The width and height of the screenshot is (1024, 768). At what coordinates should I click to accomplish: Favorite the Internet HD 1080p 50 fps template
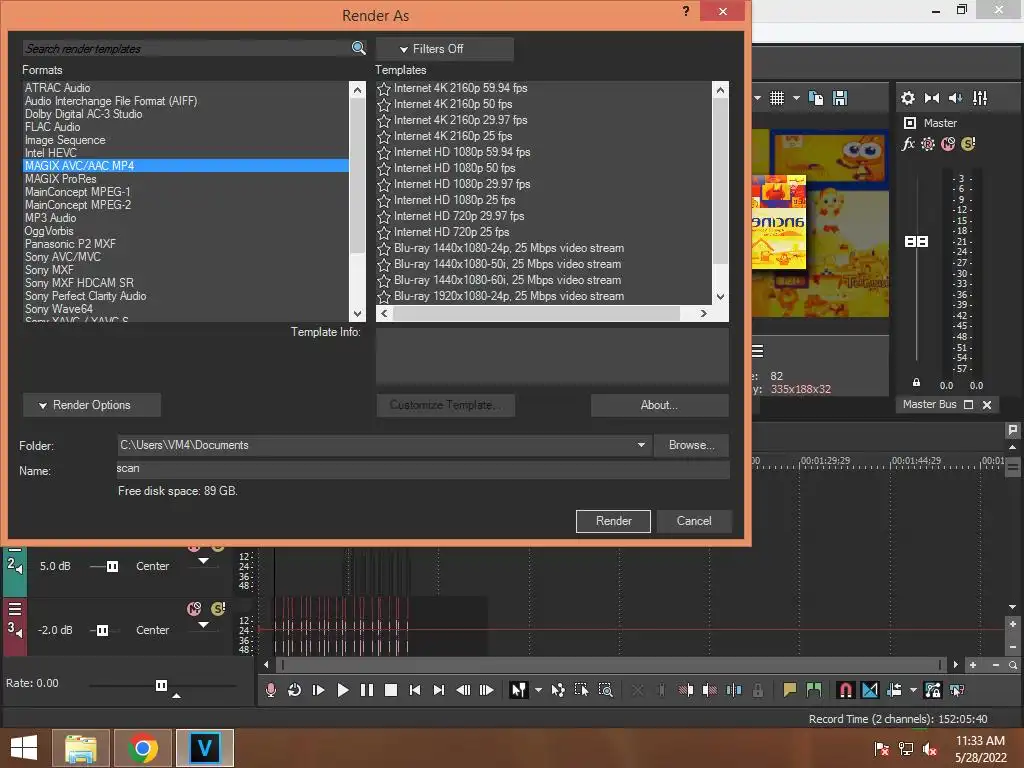384,168
